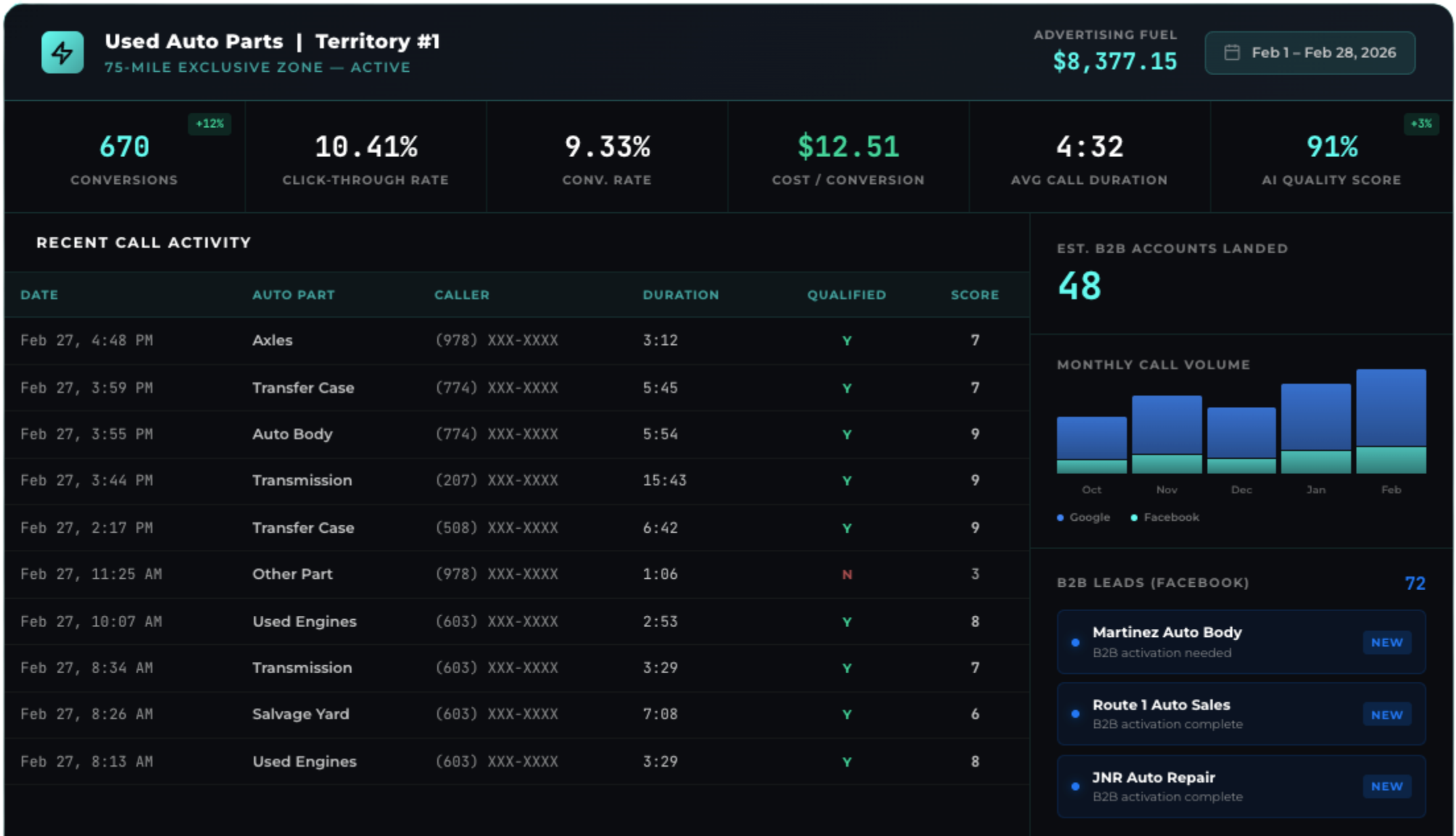This screenshot has width=1456, height=836.
Task: Sort table by Score column header
Action: (x=974, y=295)
